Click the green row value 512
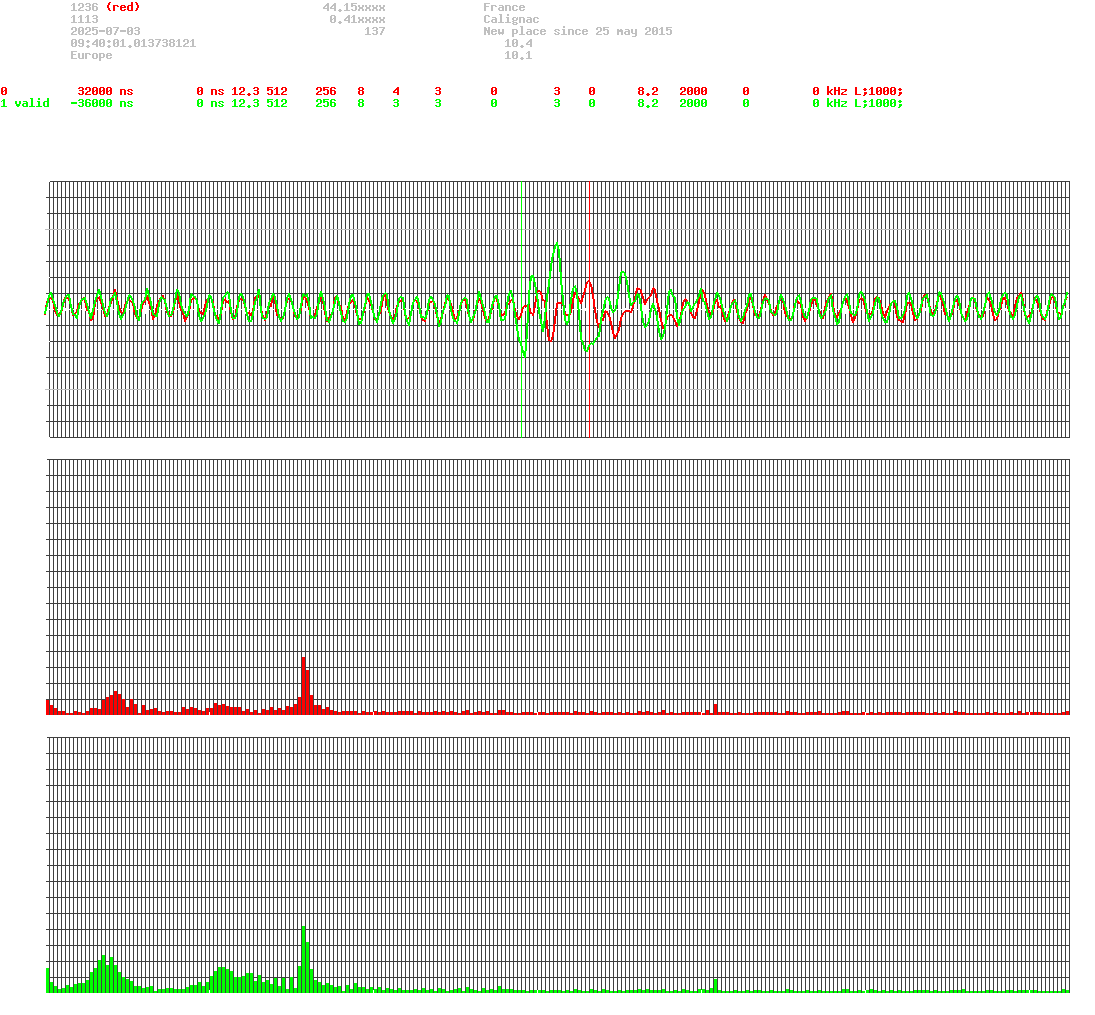Image resolution: width=1095 pixels, height=1015 pixels. point(277,103)
